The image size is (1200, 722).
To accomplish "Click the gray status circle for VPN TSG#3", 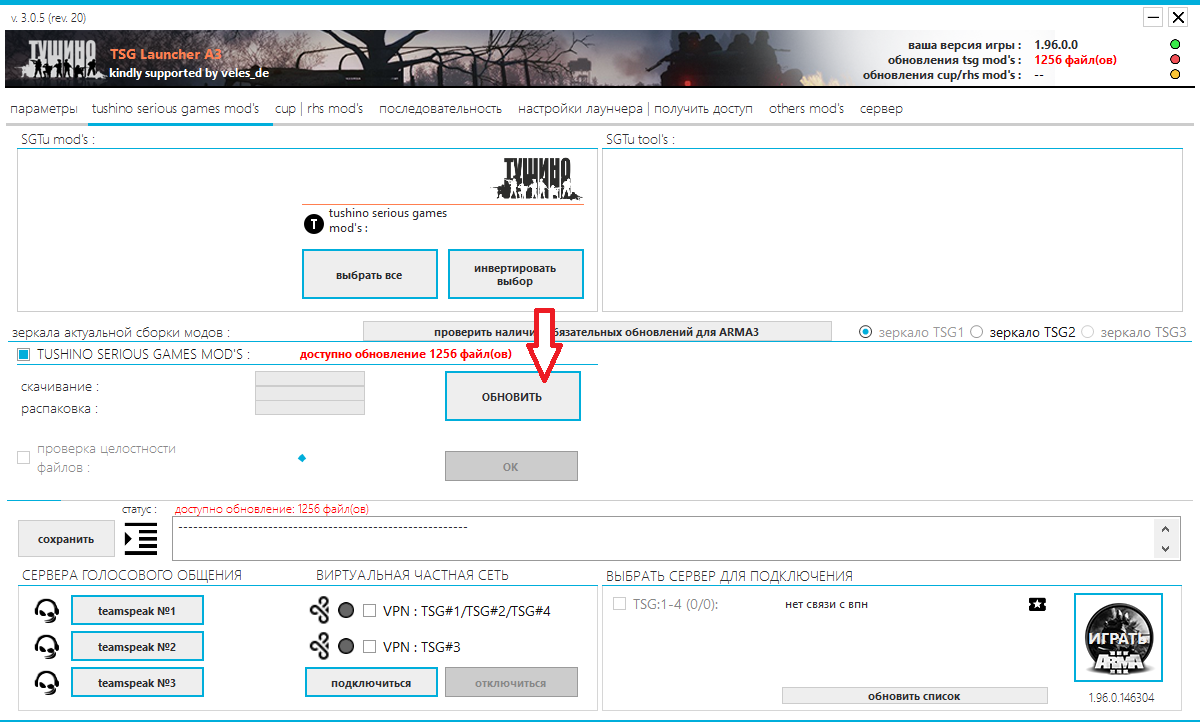I will tap(346, 647).
